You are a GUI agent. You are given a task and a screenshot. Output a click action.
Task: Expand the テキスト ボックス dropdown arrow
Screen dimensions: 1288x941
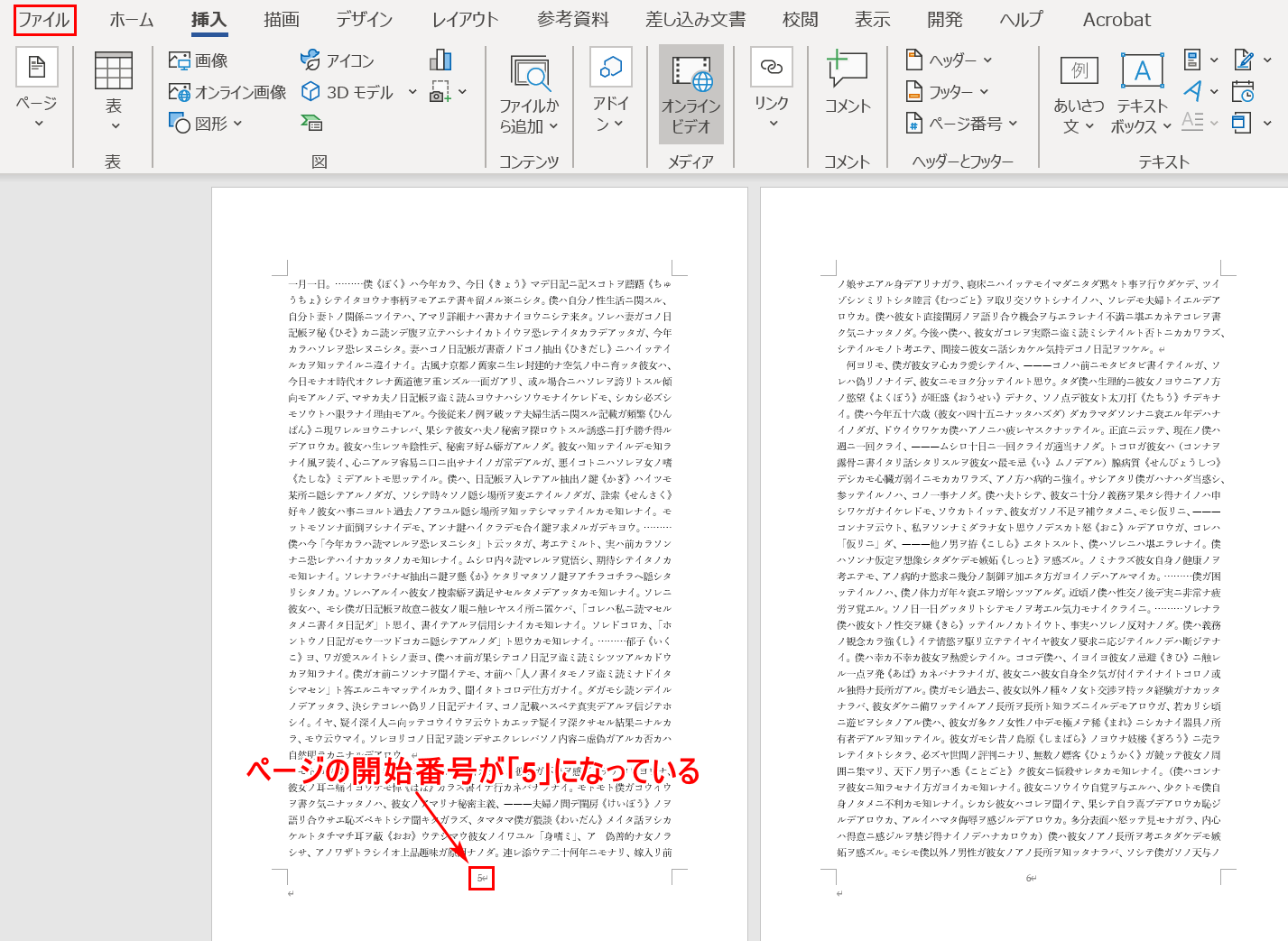[1167, 126]
